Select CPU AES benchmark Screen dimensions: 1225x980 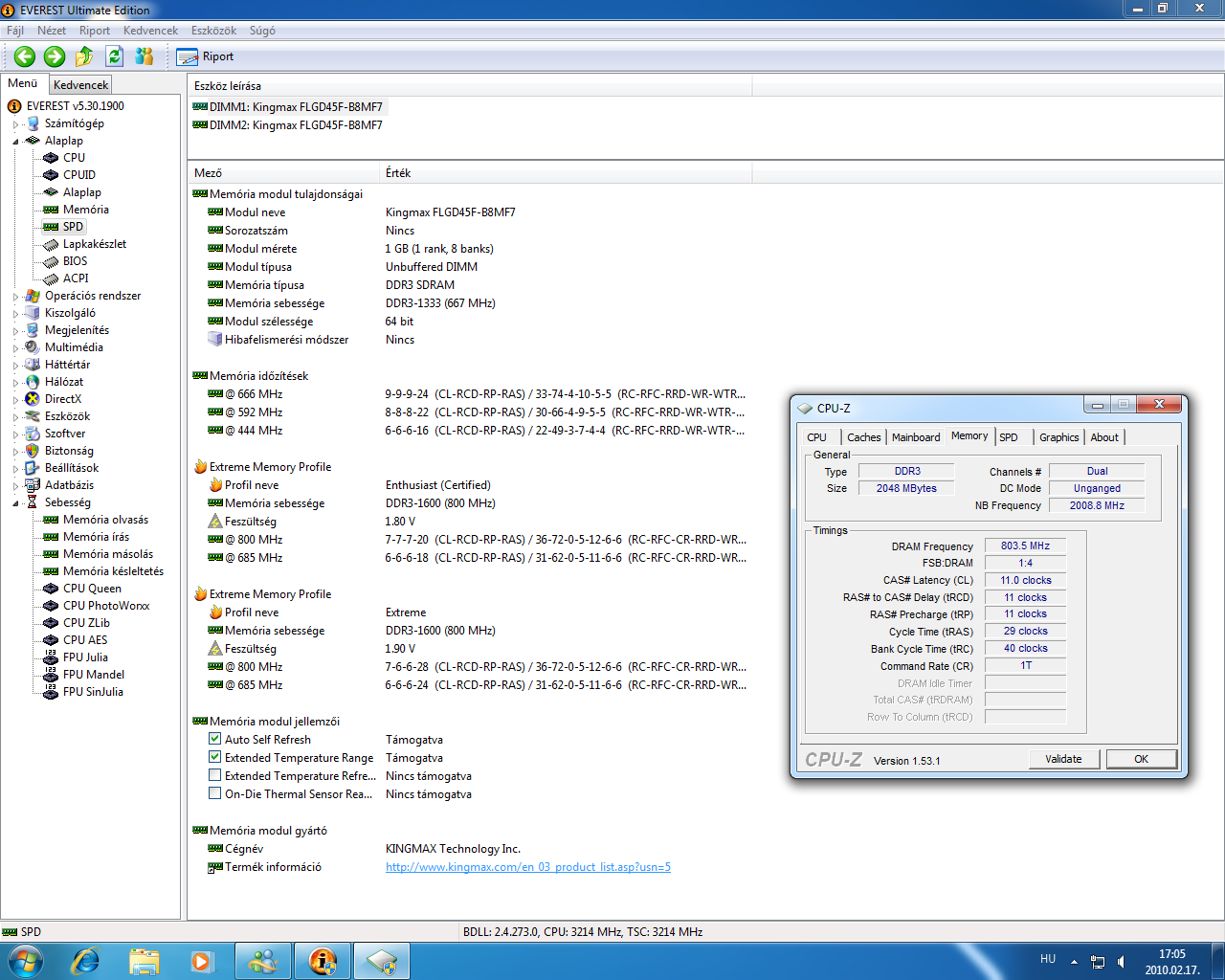tap(85, 640)
